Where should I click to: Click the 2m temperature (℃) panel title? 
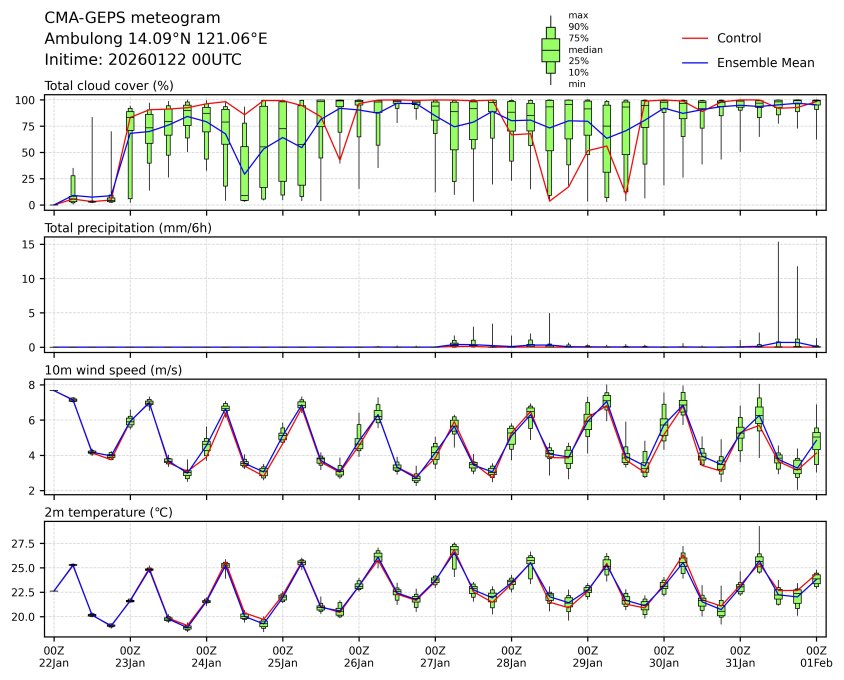[110, 512]
